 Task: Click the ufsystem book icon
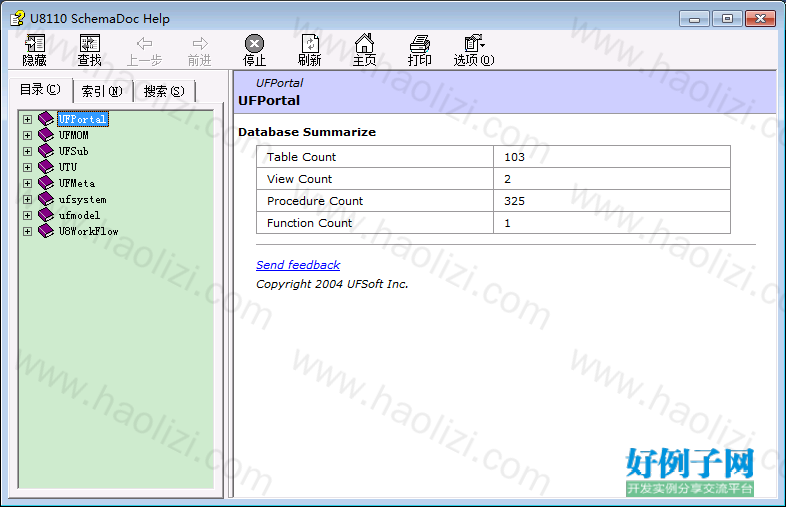pyautogui.click(x=46, y=199)
